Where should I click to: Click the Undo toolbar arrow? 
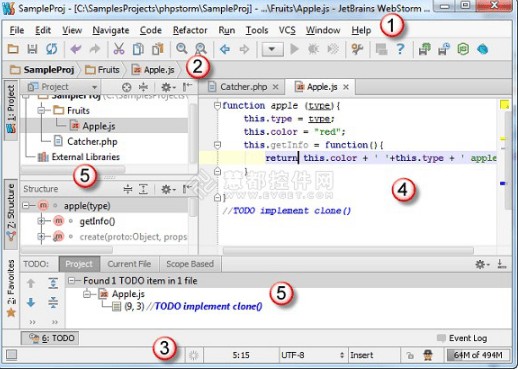(76, 49)
